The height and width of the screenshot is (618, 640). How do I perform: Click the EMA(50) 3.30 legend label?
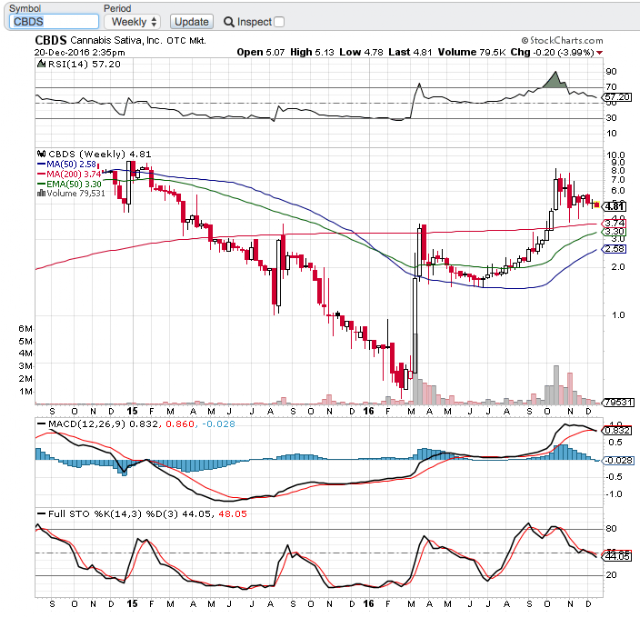73,184
